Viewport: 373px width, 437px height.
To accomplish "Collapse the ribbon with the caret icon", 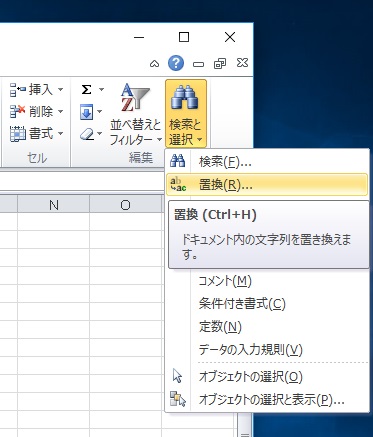I will [x=154, y=63].
